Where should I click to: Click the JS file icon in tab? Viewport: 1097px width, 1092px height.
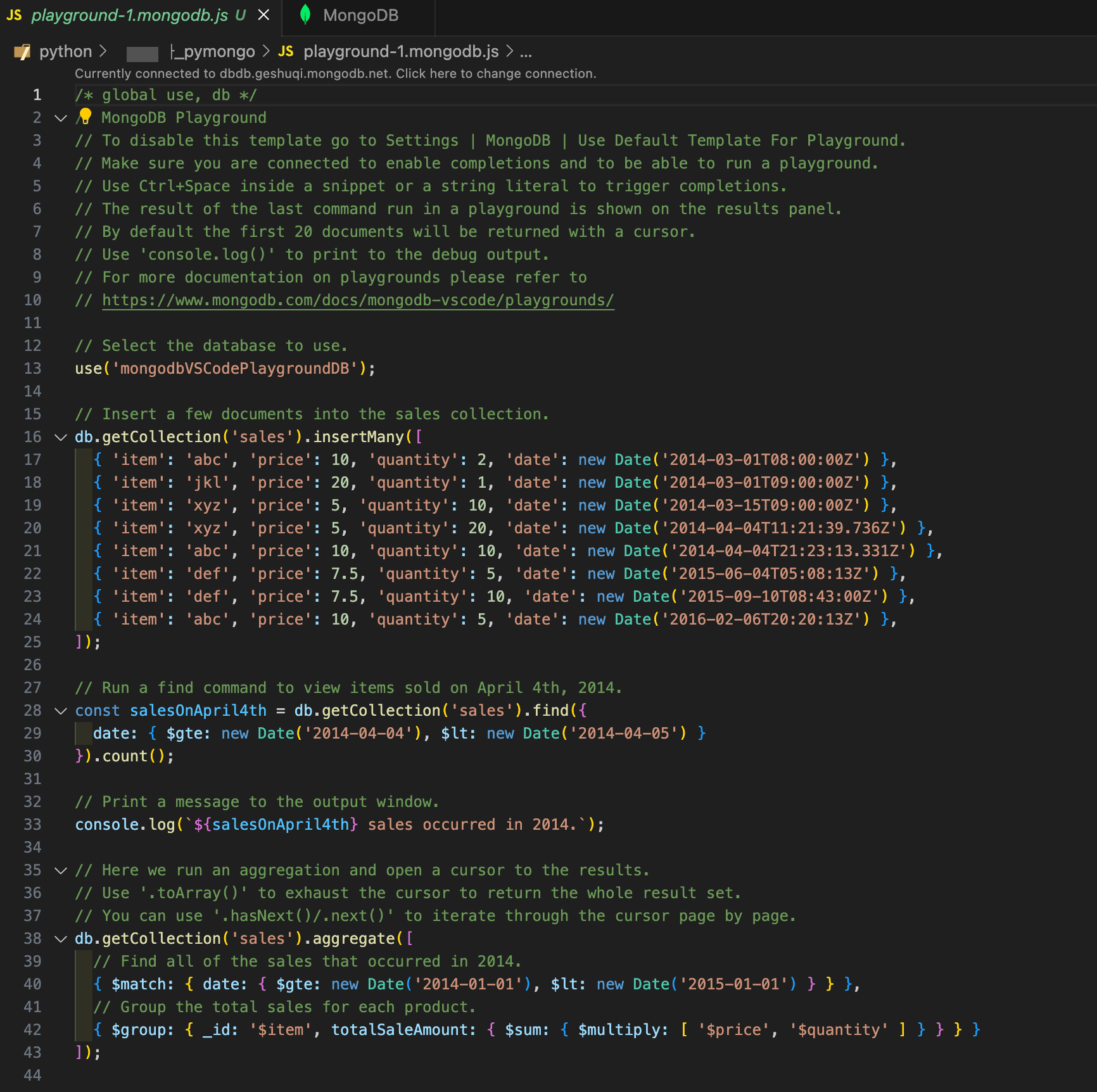14,15
